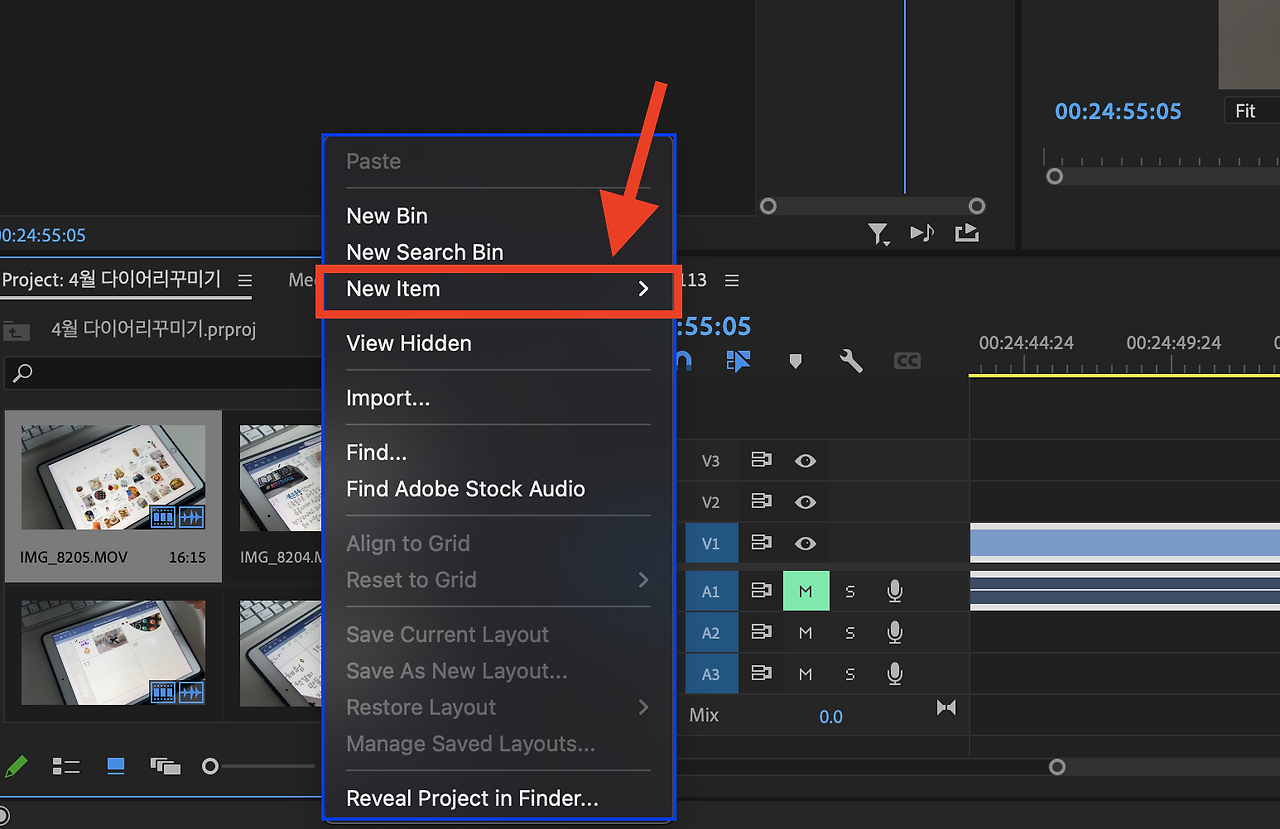
Task: Click the Project panel thumbnail zoom slider
Action: [210, 766]
